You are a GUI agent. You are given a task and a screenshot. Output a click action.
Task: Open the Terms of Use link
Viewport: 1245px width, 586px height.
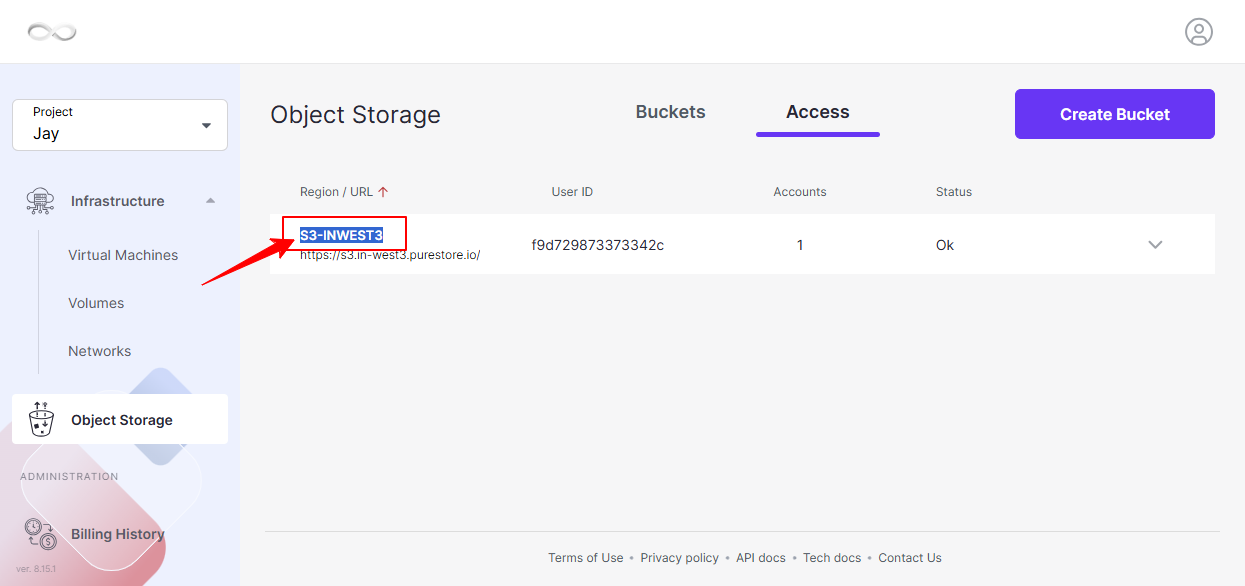[585, 558]
